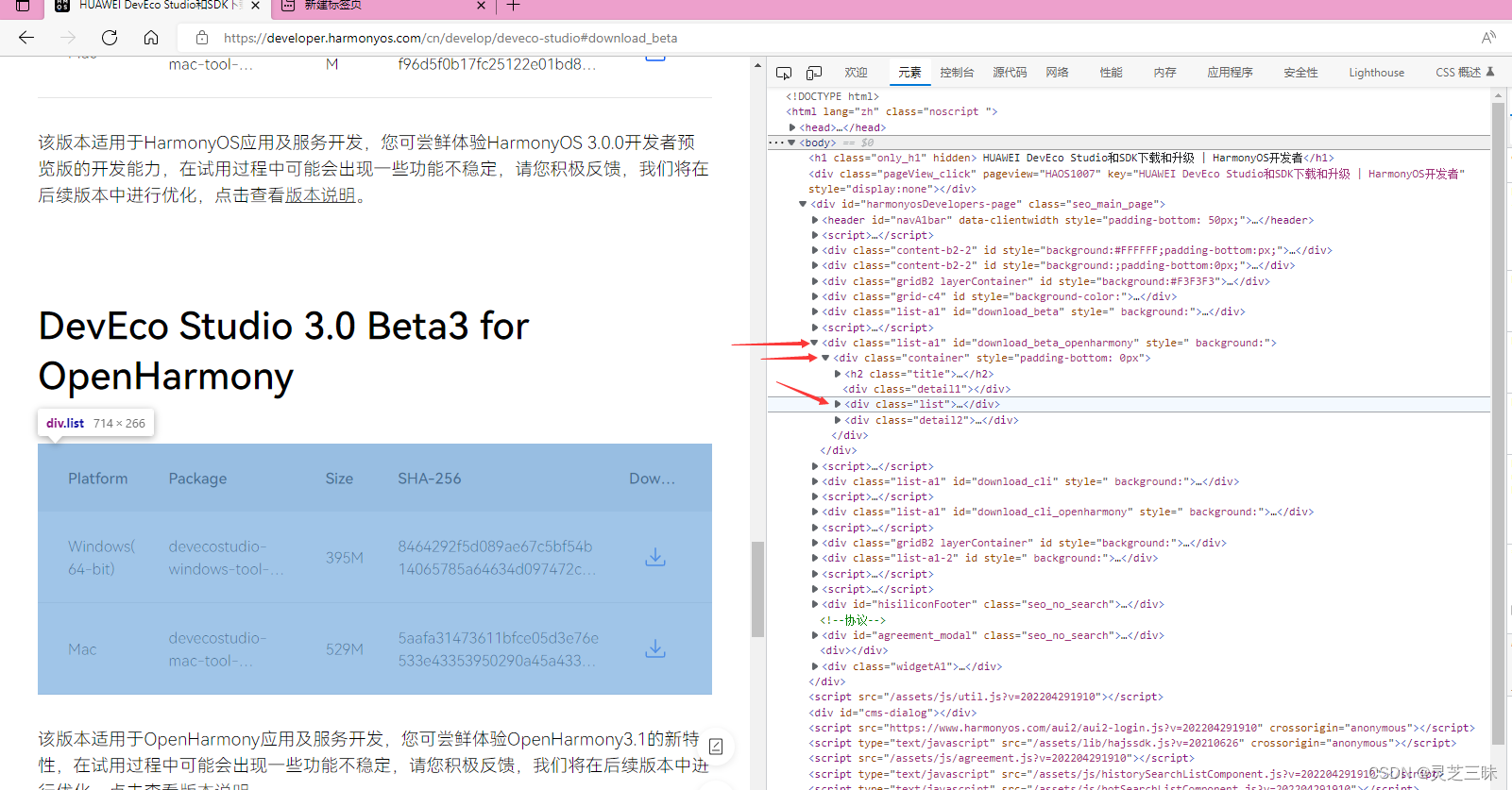Viewport: 1512px width, 790px height.
Task: Expand the detail2 div node
Action: tap(838, 420)
